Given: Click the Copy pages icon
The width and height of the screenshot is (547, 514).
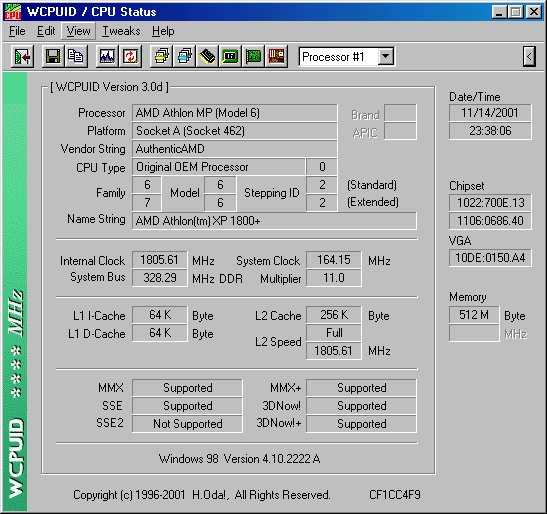Looking at the screenshot, I should 75,56.
